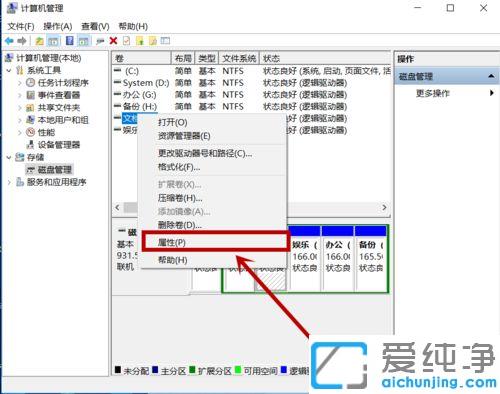Viewport: 500px width, 394px height.
Task: Select the 性能 performance icon
Action: pyautogui.click(x=31, y=132)
